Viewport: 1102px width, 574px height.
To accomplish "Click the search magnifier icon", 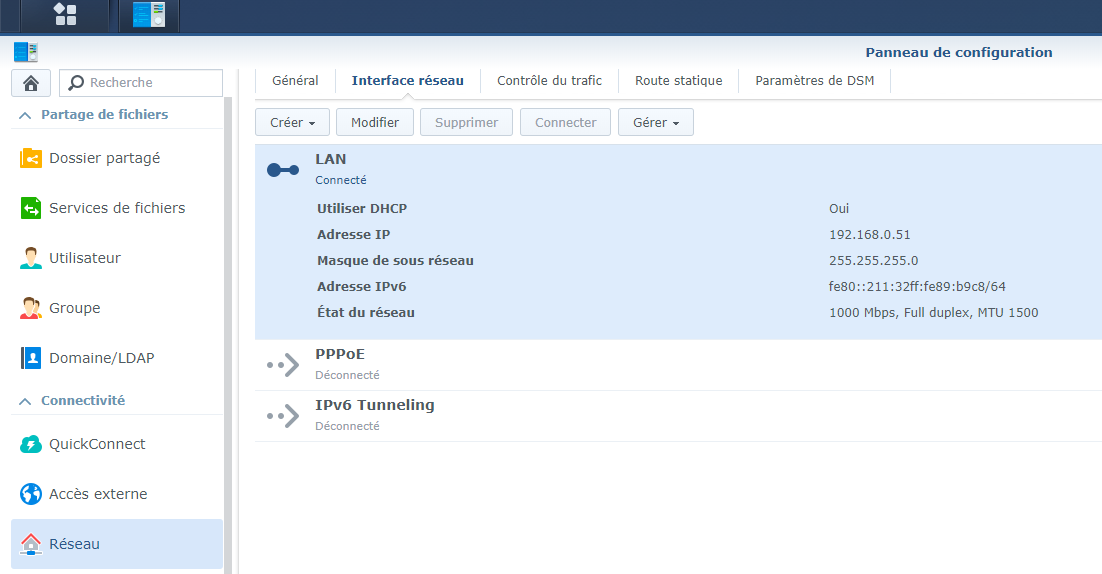I will 76,82.
